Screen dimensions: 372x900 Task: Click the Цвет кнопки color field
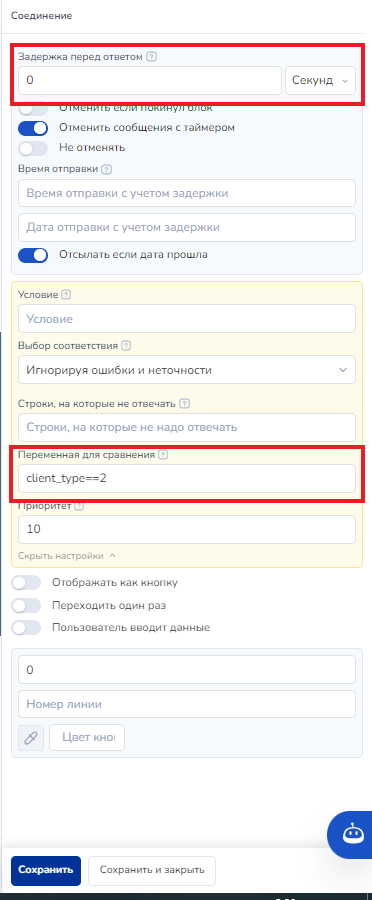[87, 737]
